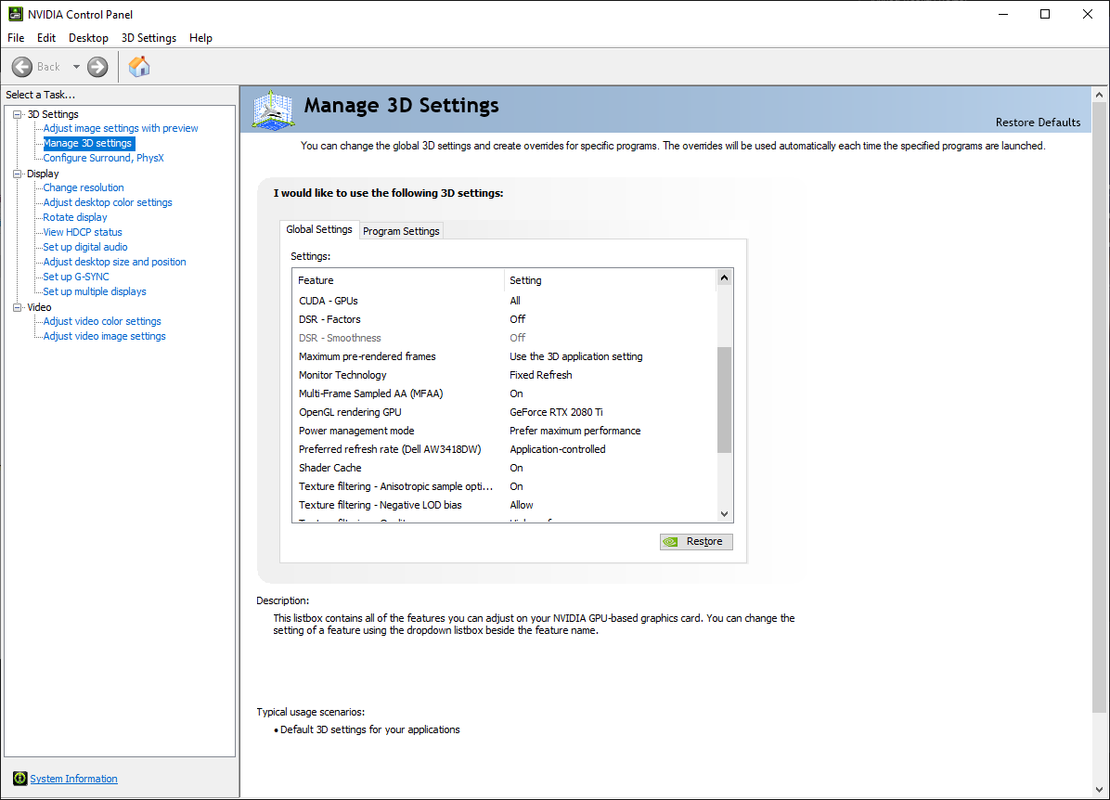
Task: Click 'Prefer maximum performance' setting value
Action: pyautogui.click(x=575, y=430)
